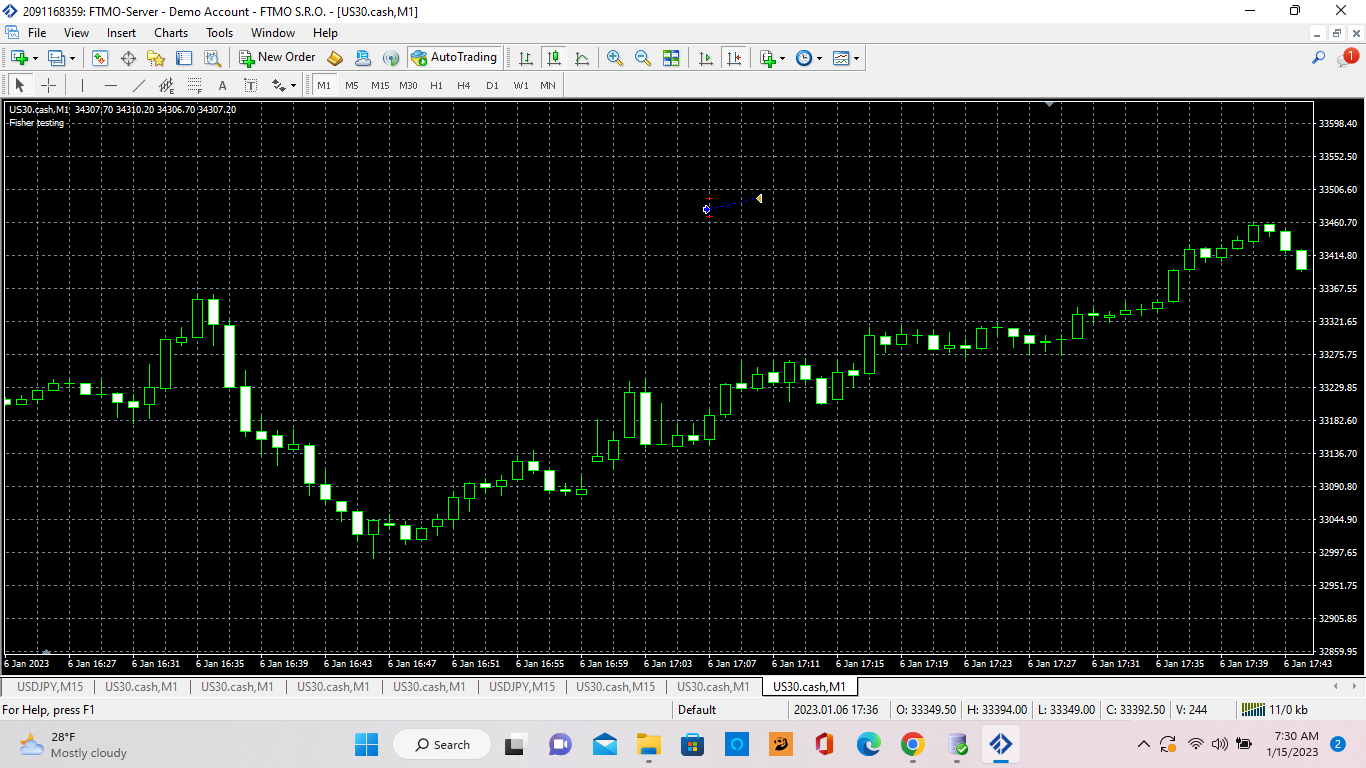This screenshot has height=768, width=1366.
Task: Switch chart to bar chart mode
Action: [525, 58]
